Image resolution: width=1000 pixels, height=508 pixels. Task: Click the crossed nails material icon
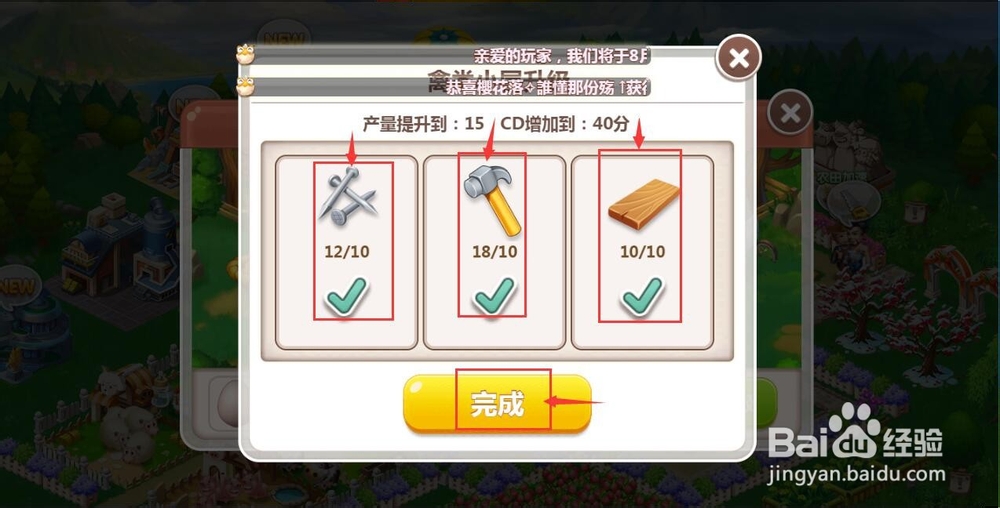pyautogui.click(x=348, y=195)
